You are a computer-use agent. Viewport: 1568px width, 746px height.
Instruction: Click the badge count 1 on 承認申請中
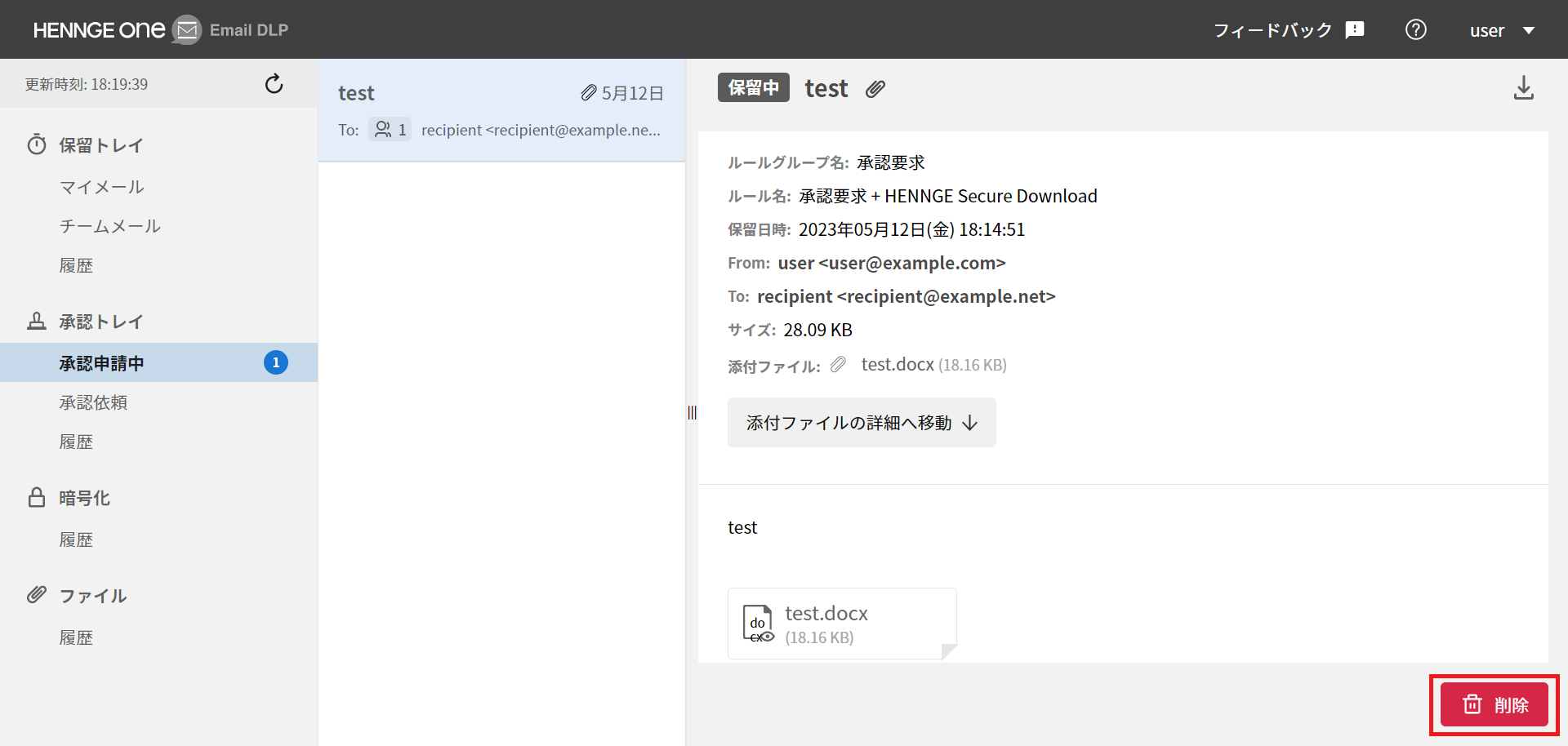(276, 362)
